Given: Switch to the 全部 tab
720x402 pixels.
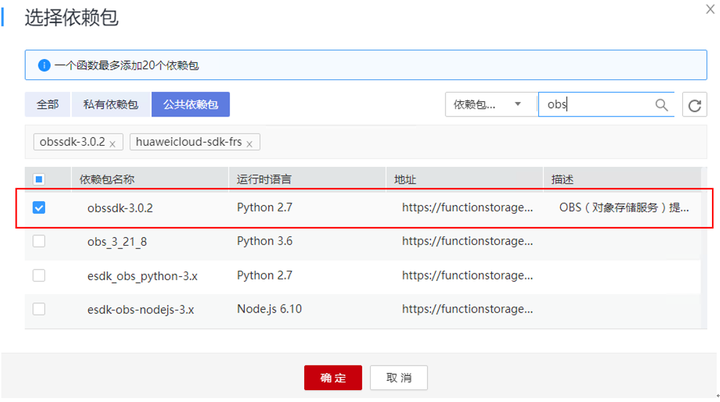Looking at the screenshot, I should point(47,104).
